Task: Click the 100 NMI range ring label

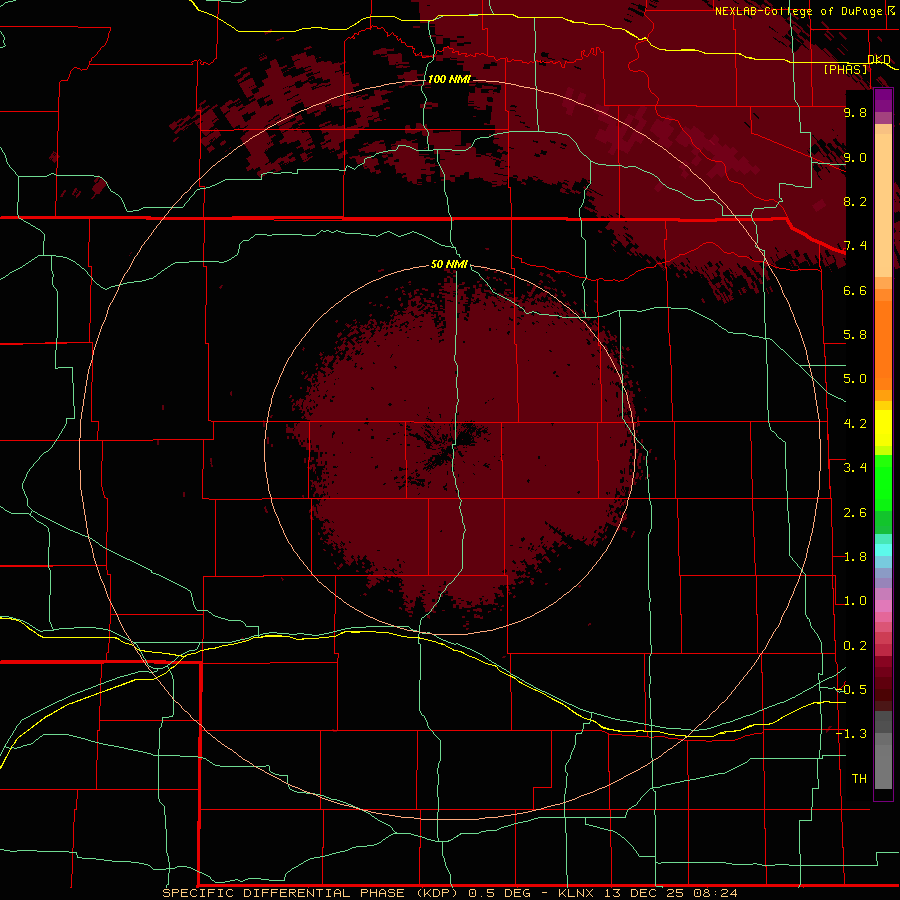Action: pyautogui.click(x=449, y=79)
